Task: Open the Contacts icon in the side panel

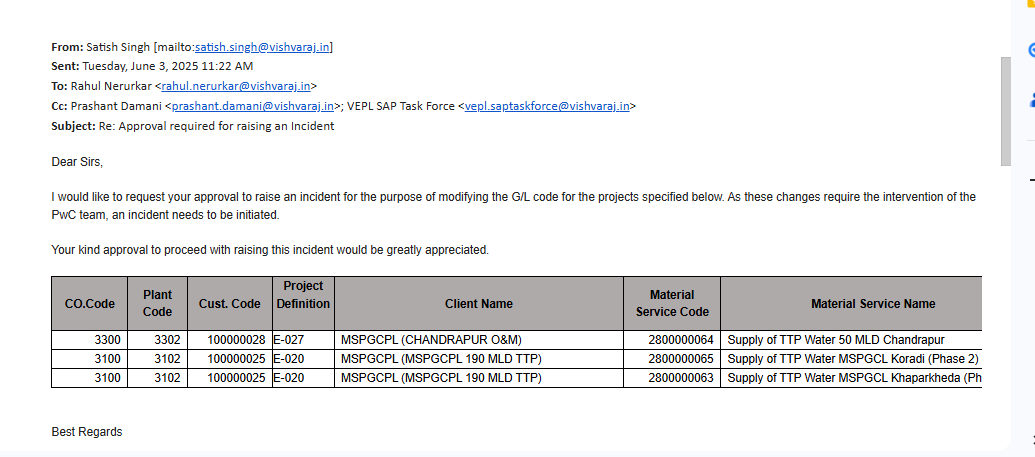Action: click(x=1031, y=98)
